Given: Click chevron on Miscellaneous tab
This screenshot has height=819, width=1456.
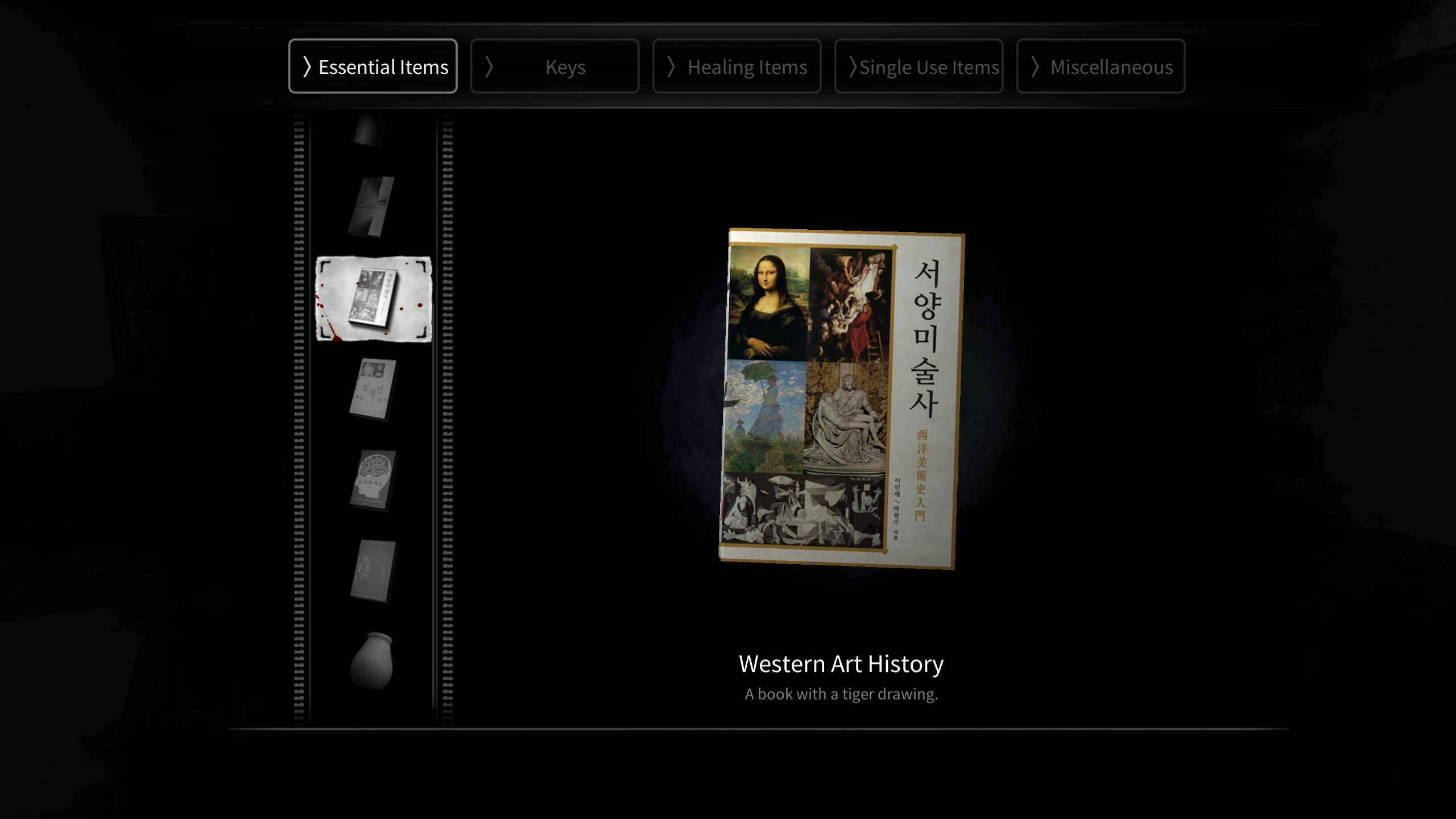Looking at the screenshot, I should (x=1035, y=67).
